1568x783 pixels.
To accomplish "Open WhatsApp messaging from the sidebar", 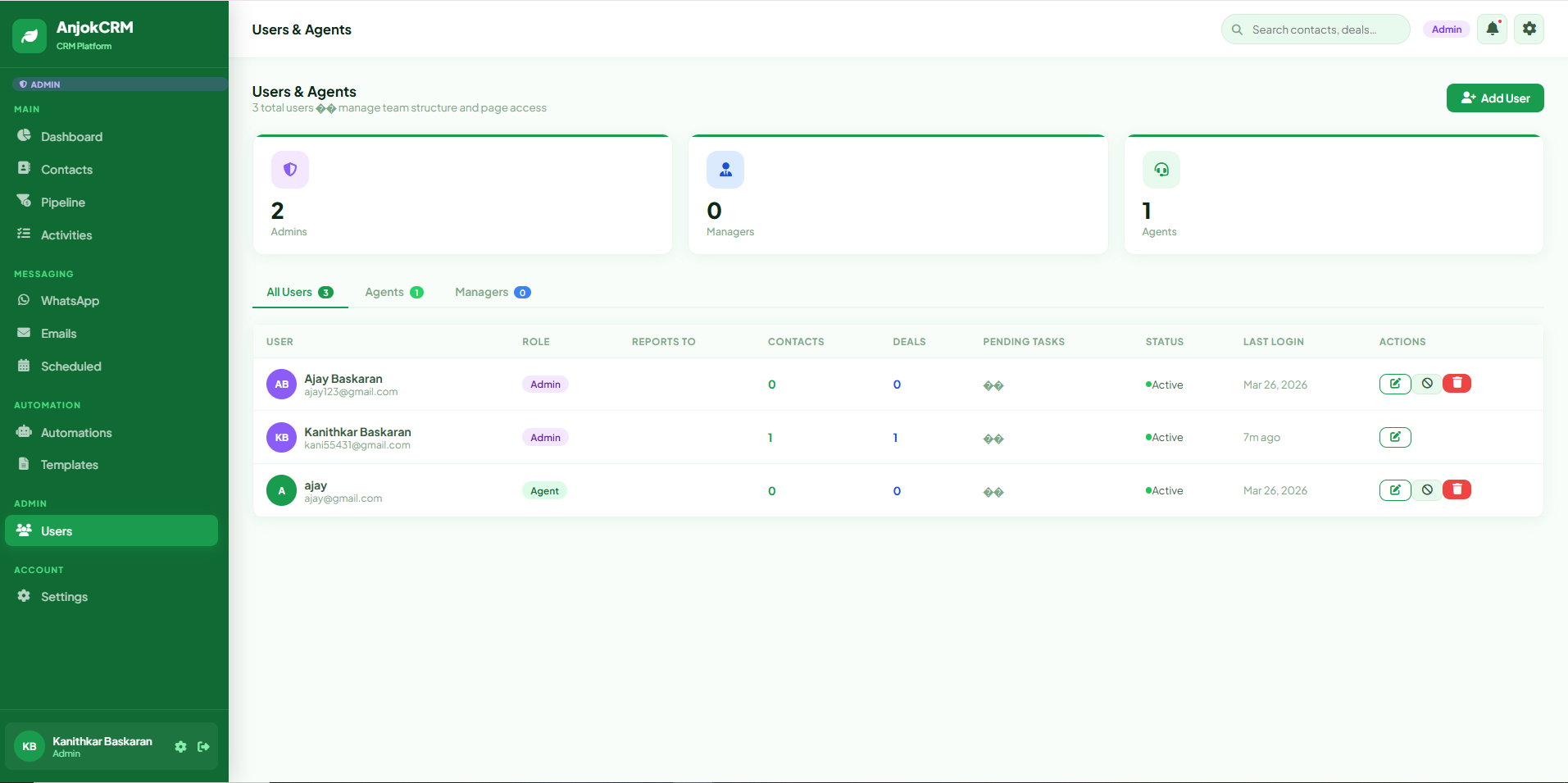I will pyautogui.click(x=70, y=301).
